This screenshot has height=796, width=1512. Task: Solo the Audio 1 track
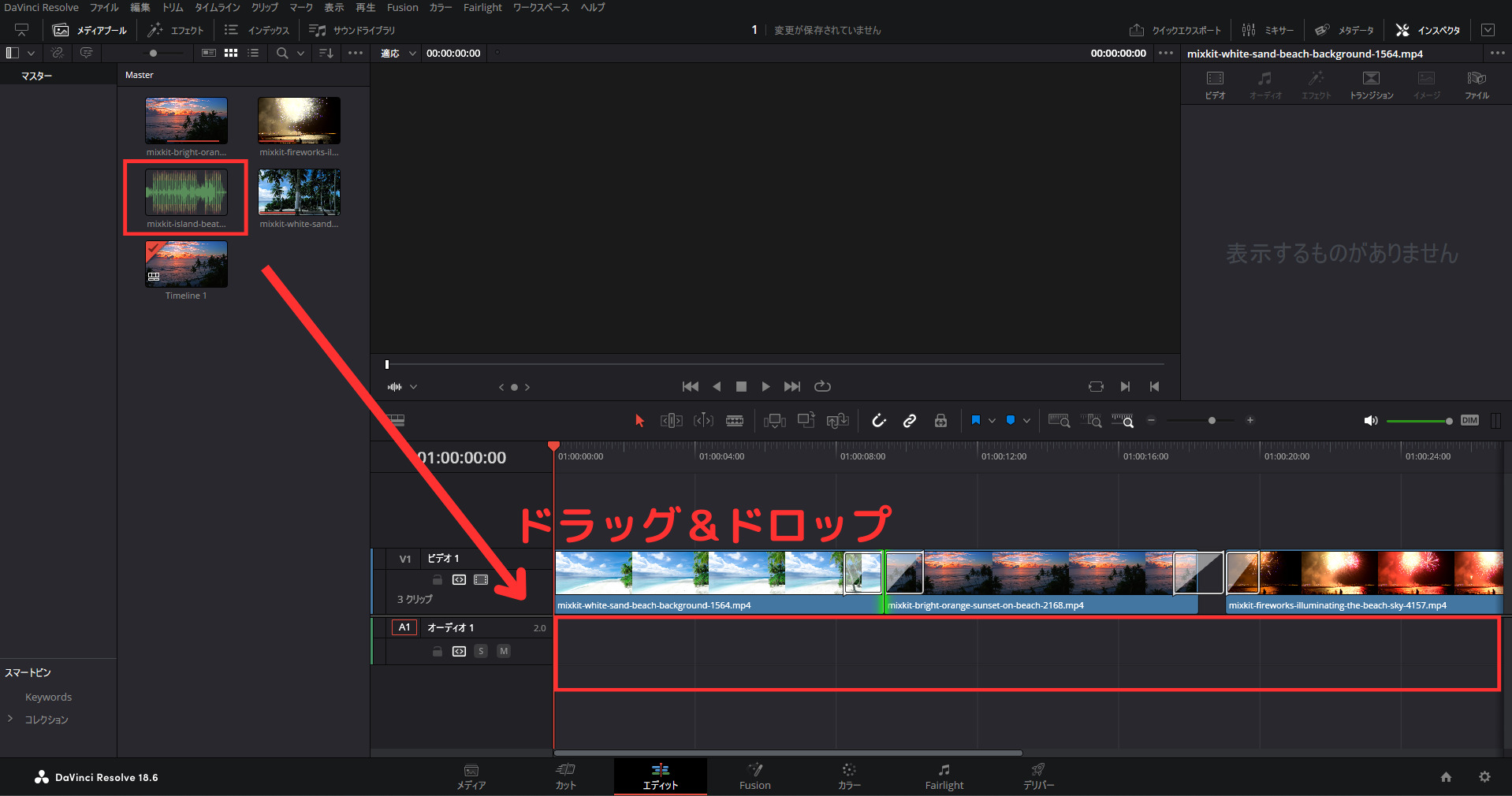click(x=481, y=652)
